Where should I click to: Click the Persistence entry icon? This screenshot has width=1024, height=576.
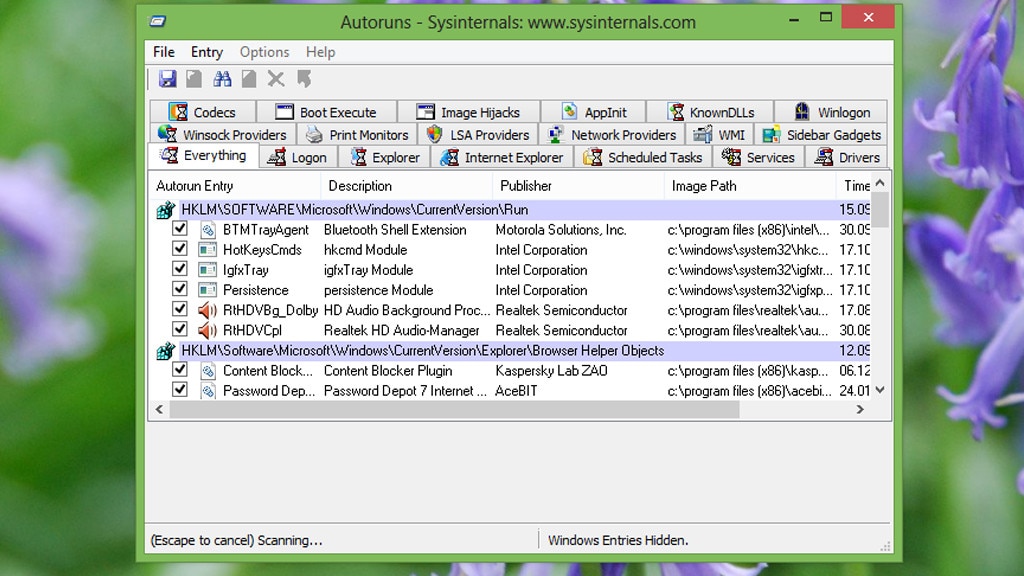coord(208,291)
